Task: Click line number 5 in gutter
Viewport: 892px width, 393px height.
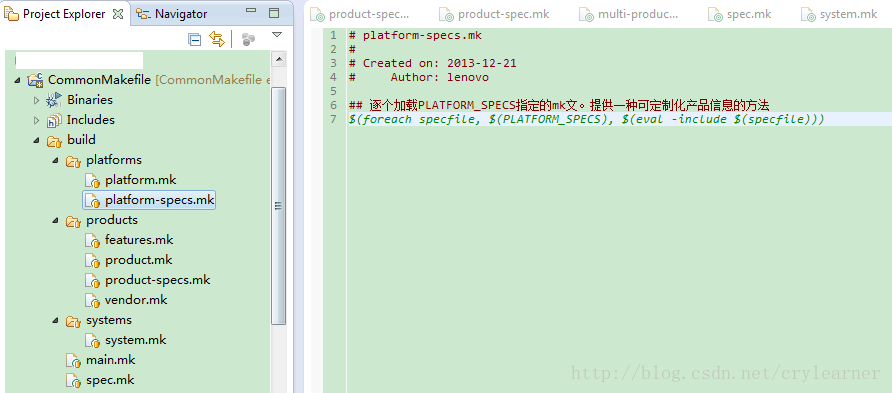Action: [333, 91]
